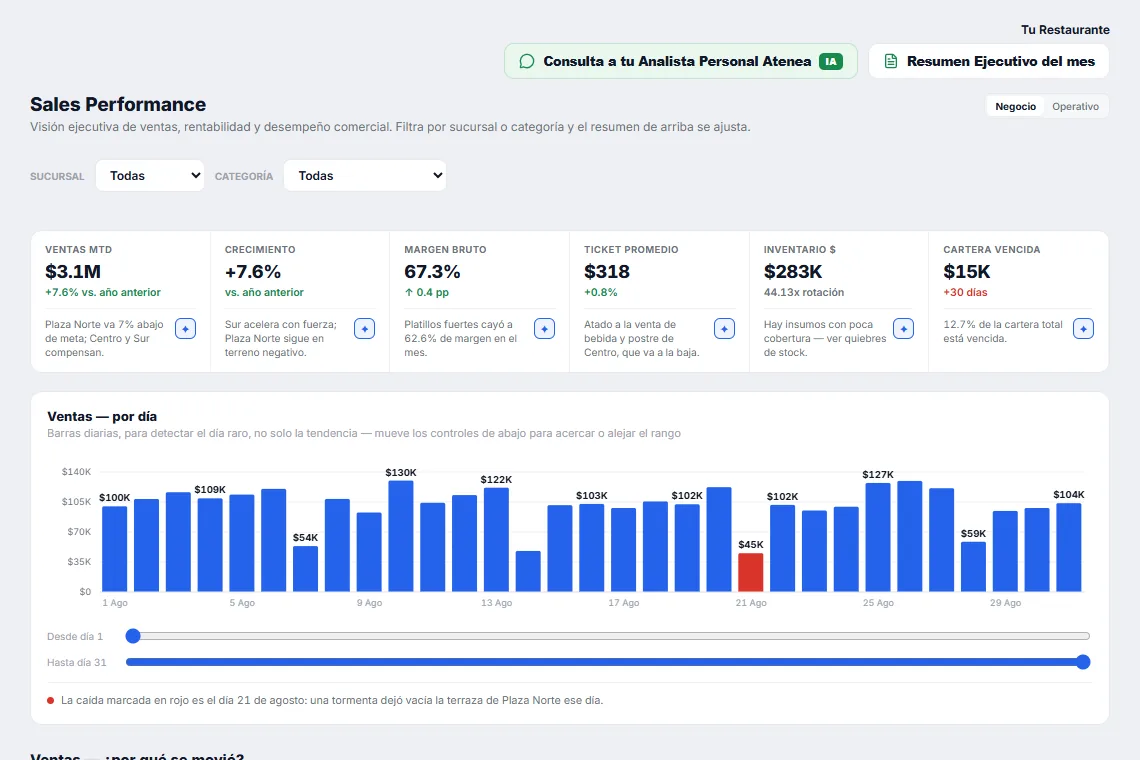Select the $127K sales bar
1140x760 pixels.
coord(878,537)
